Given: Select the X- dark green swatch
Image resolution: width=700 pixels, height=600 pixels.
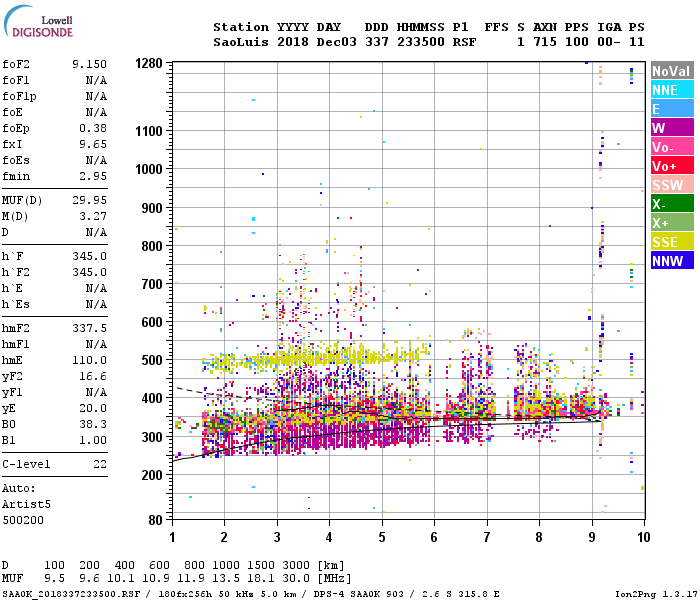Looking at the screenshot, I should tap(672, 204).
